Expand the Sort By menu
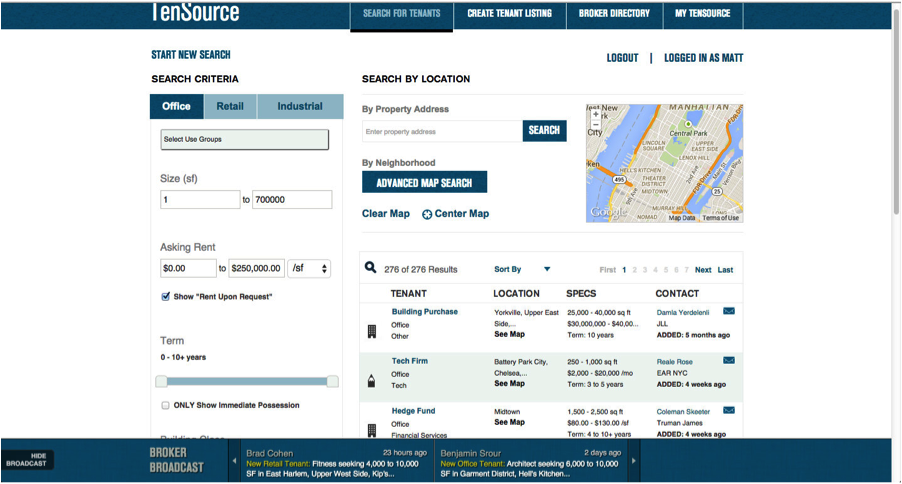This screenshot has width=902, height=484. coord(546,269)
